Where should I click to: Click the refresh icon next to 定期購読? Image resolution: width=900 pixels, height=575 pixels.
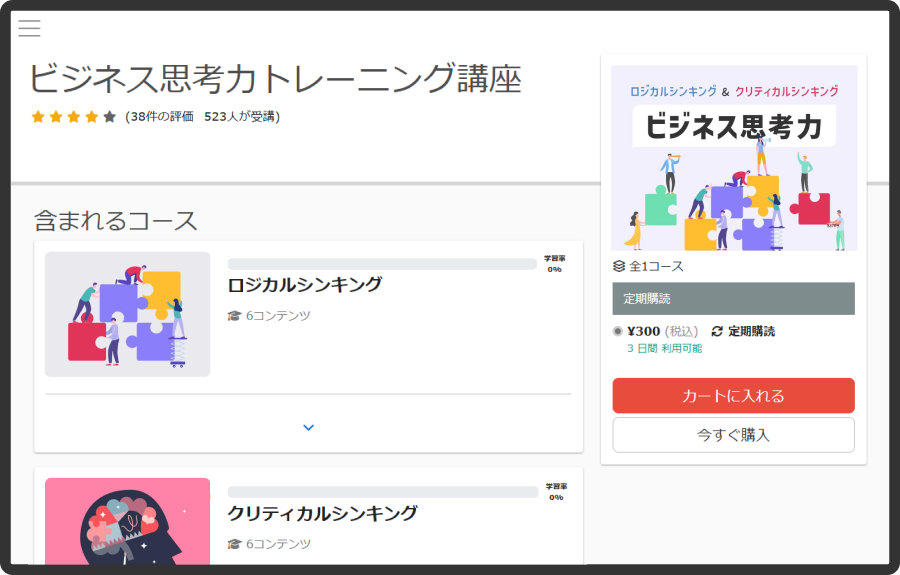click(717, 331)
